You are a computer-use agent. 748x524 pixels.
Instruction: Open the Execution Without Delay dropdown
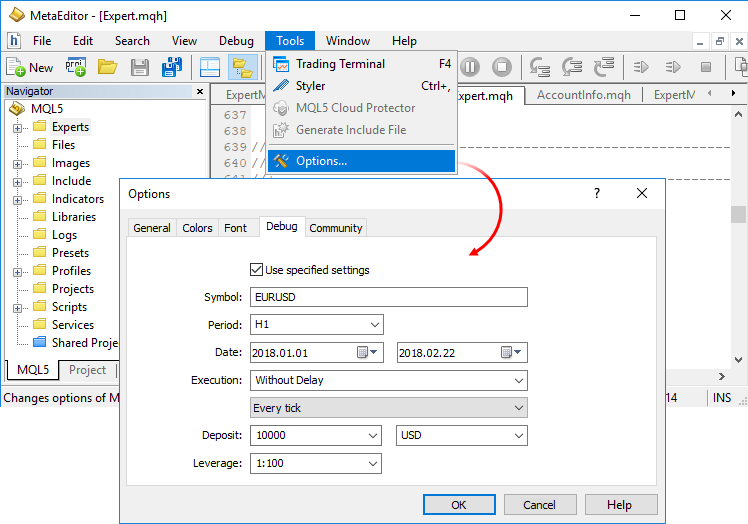coord(518,381)
